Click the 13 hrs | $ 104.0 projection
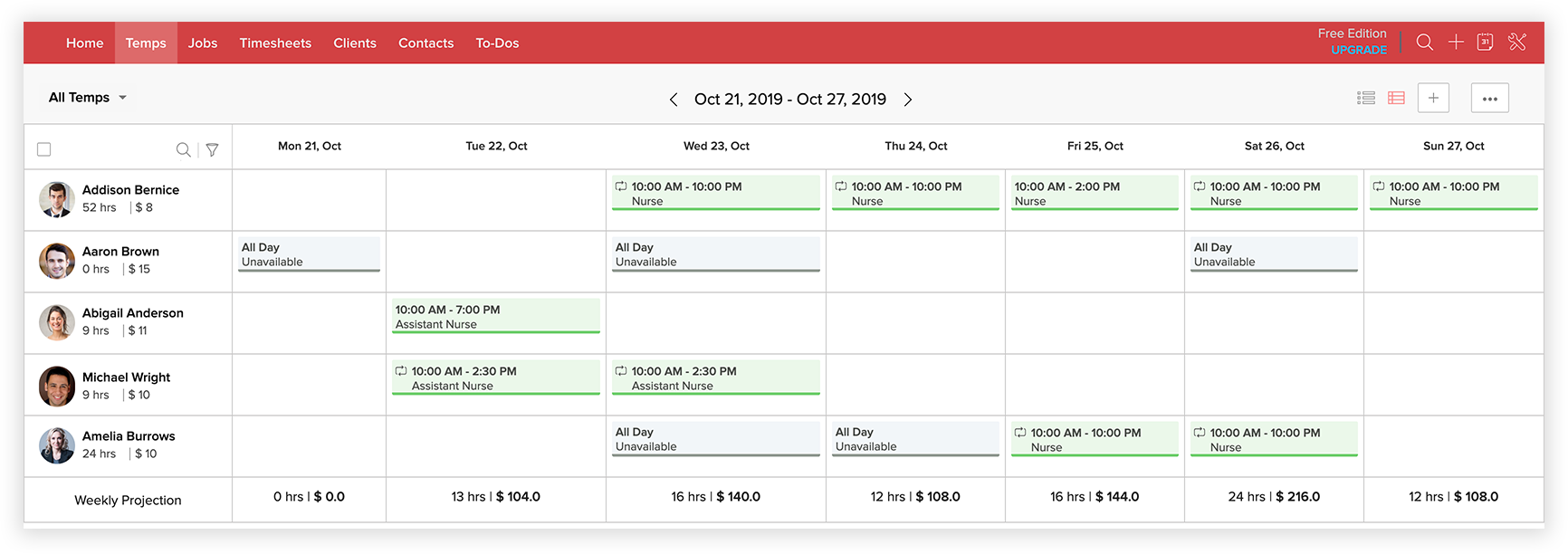The height and width of the screenshot is (554, 1568). [x=496, y=497]
